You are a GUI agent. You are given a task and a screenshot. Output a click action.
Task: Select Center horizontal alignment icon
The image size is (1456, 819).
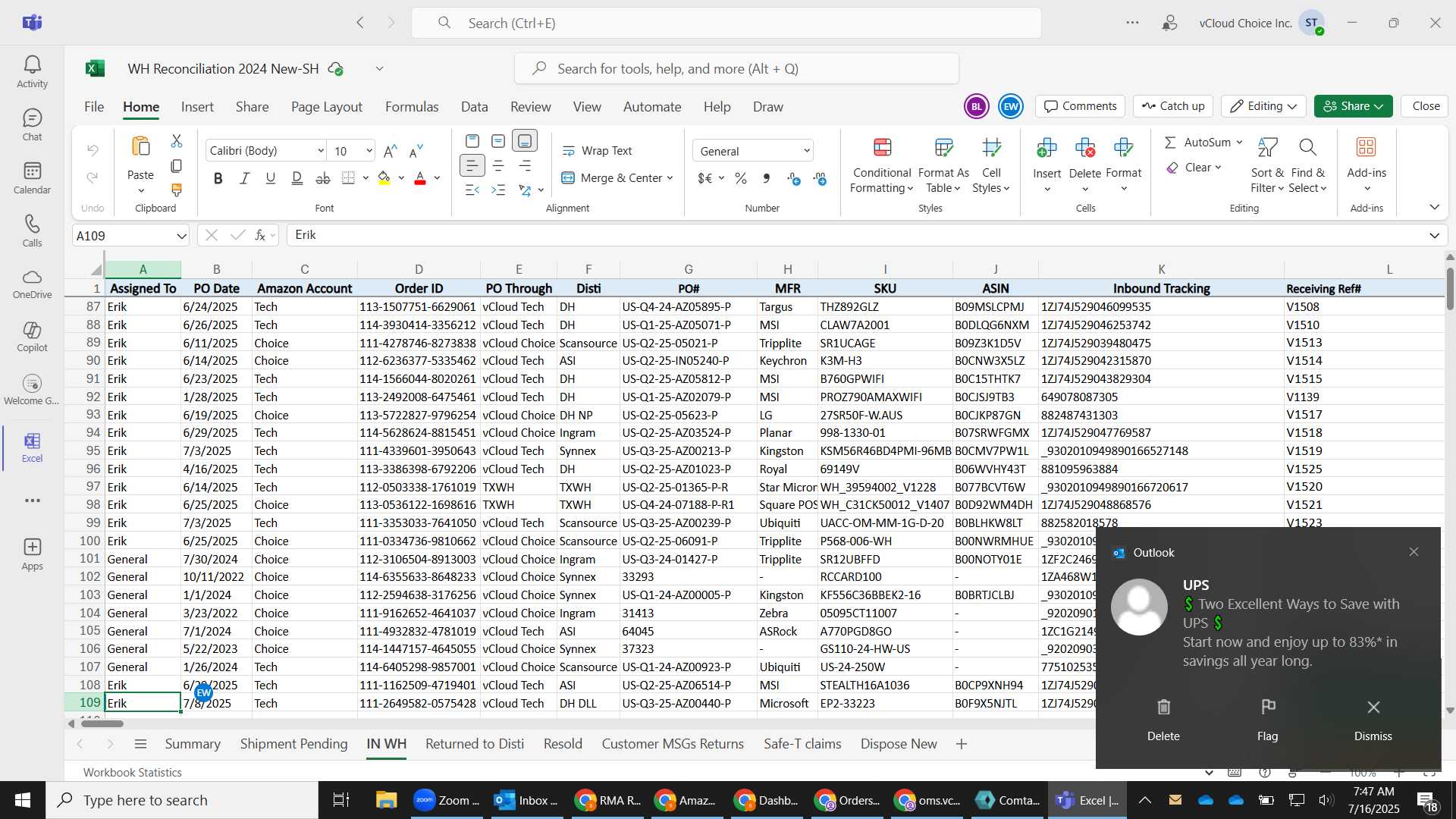tap(498, 165)
